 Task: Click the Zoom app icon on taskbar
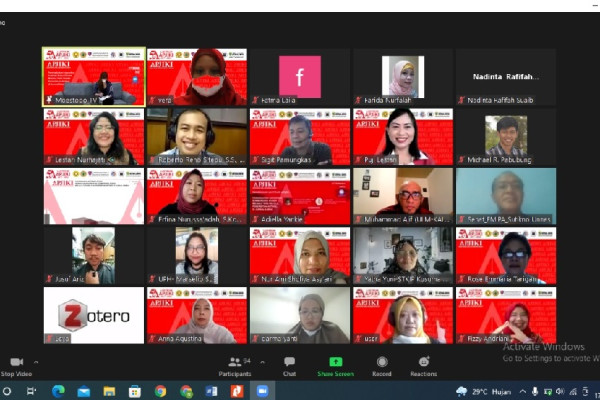tap(262, 391)
